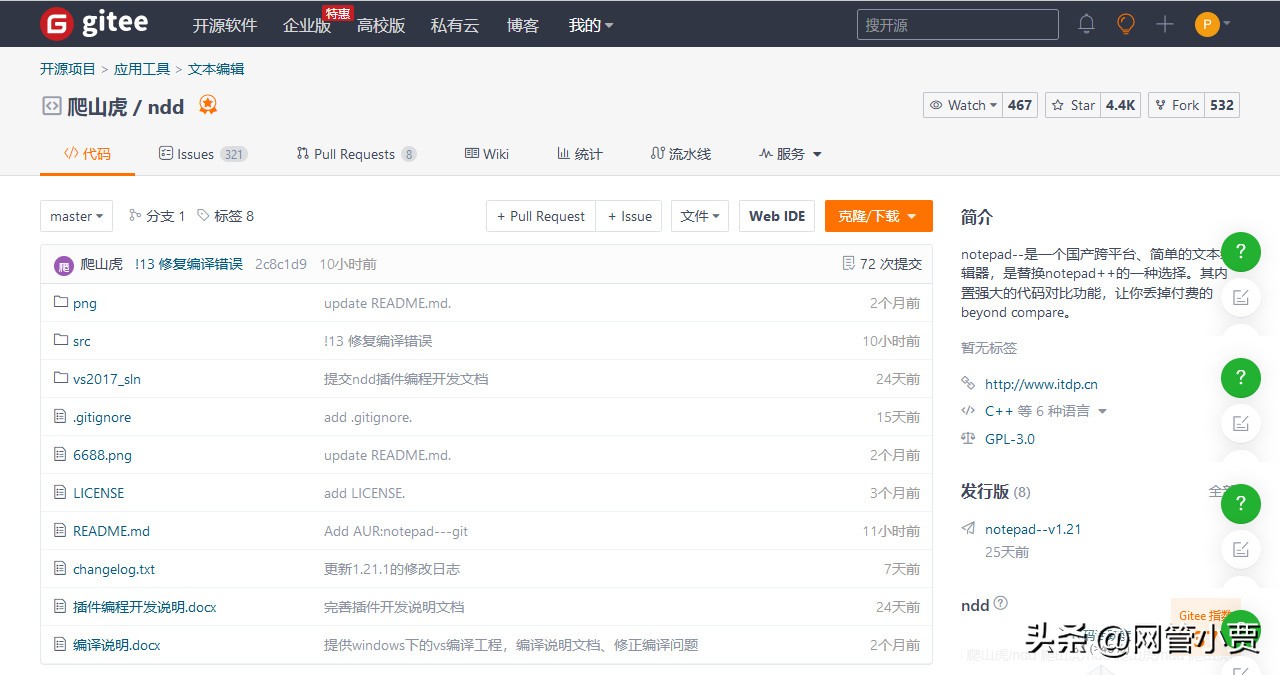View the 72 次提交 commit history

(x=883, y=264)
